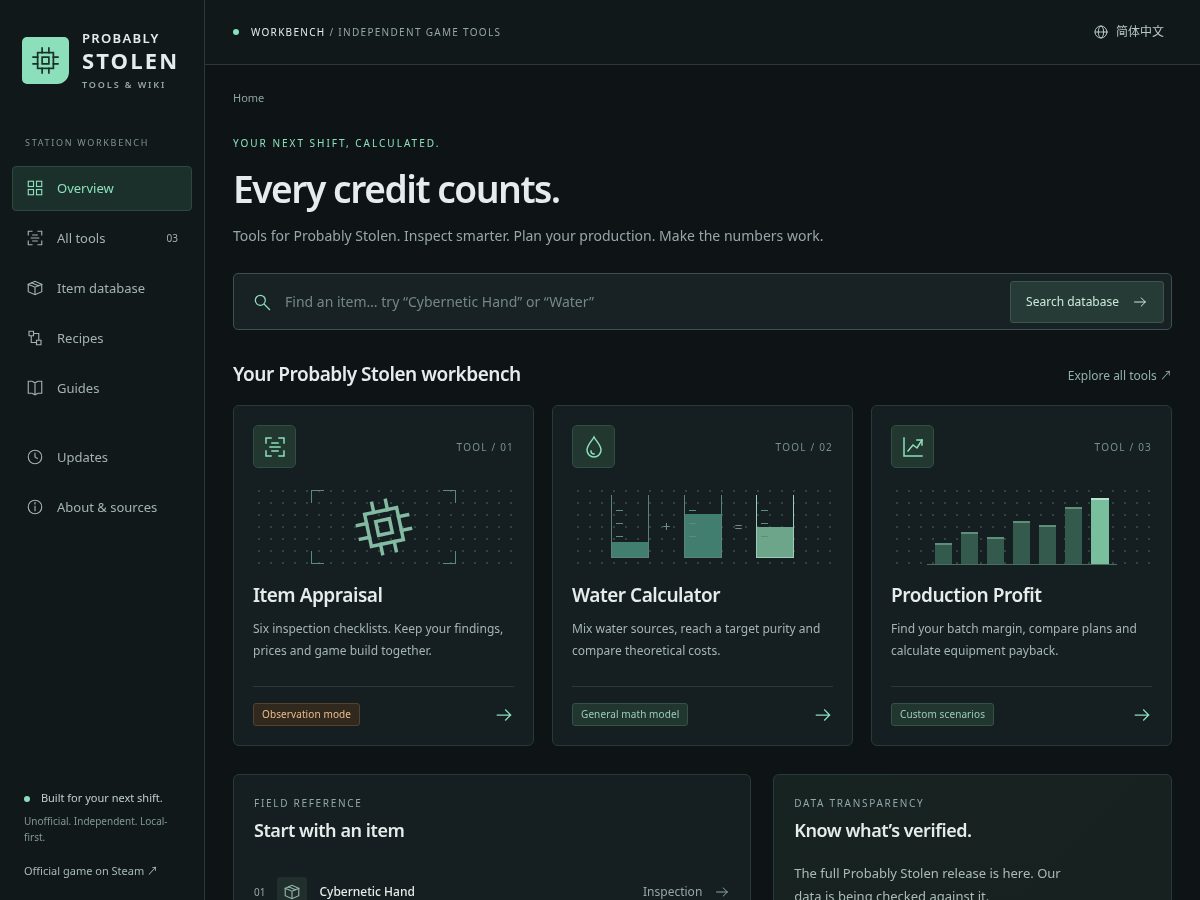Open Official game on Steam link

pos(91,871)
